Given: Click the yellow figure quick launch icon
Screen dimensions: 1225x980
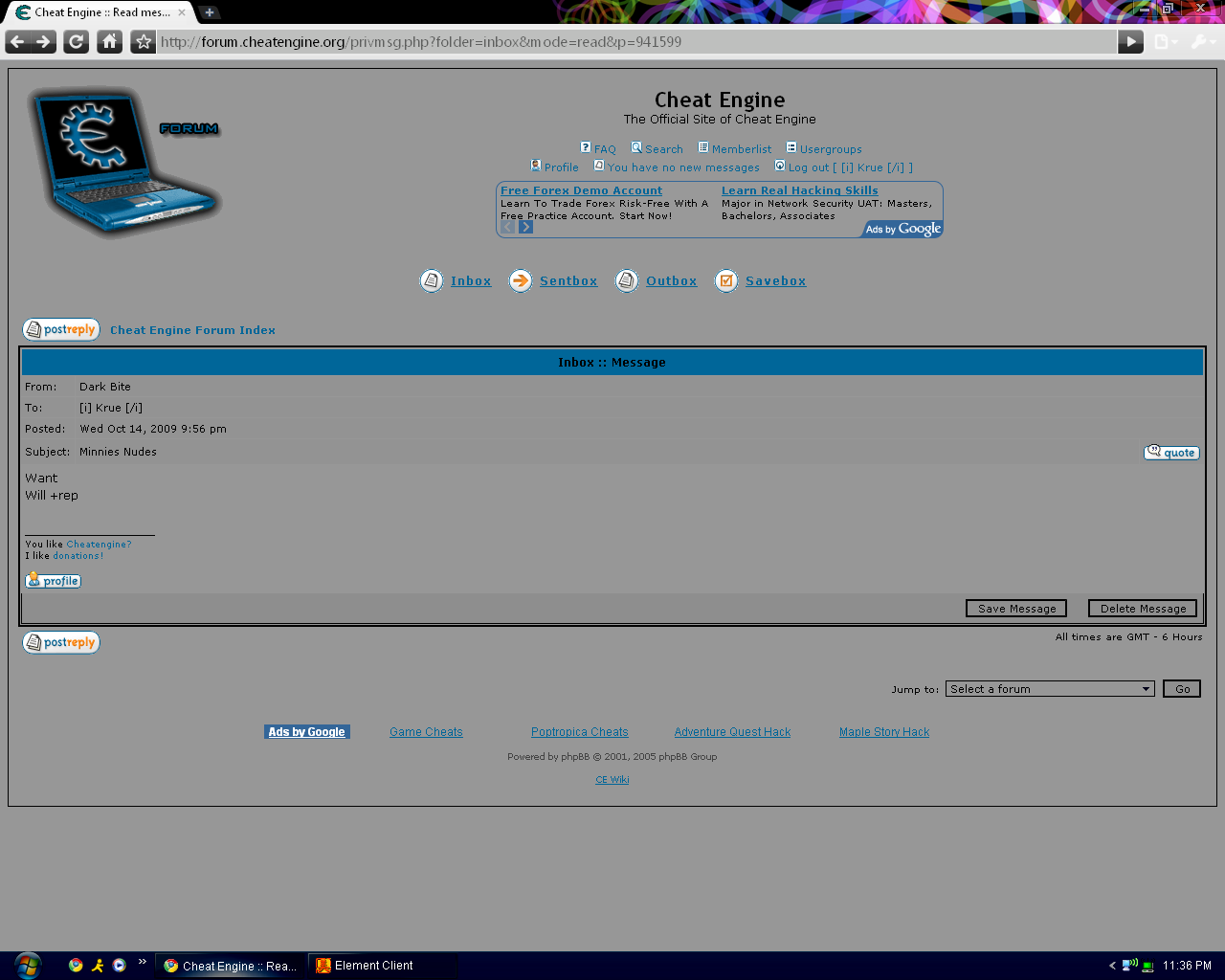Looking at the screenshot, I should click(98, 965).
